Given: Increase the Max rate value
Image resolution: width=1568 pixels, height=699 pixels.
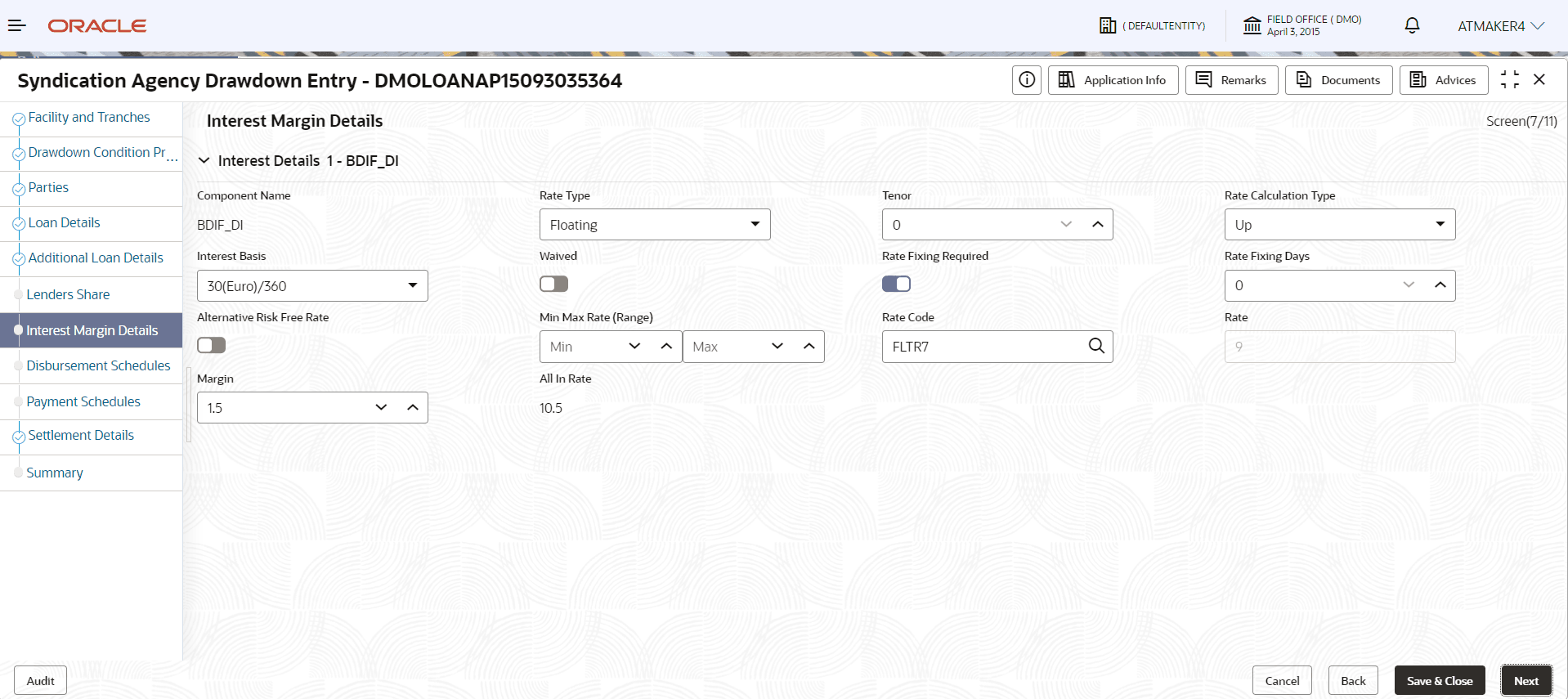Looking at the screenshot, I should (809, 347).
